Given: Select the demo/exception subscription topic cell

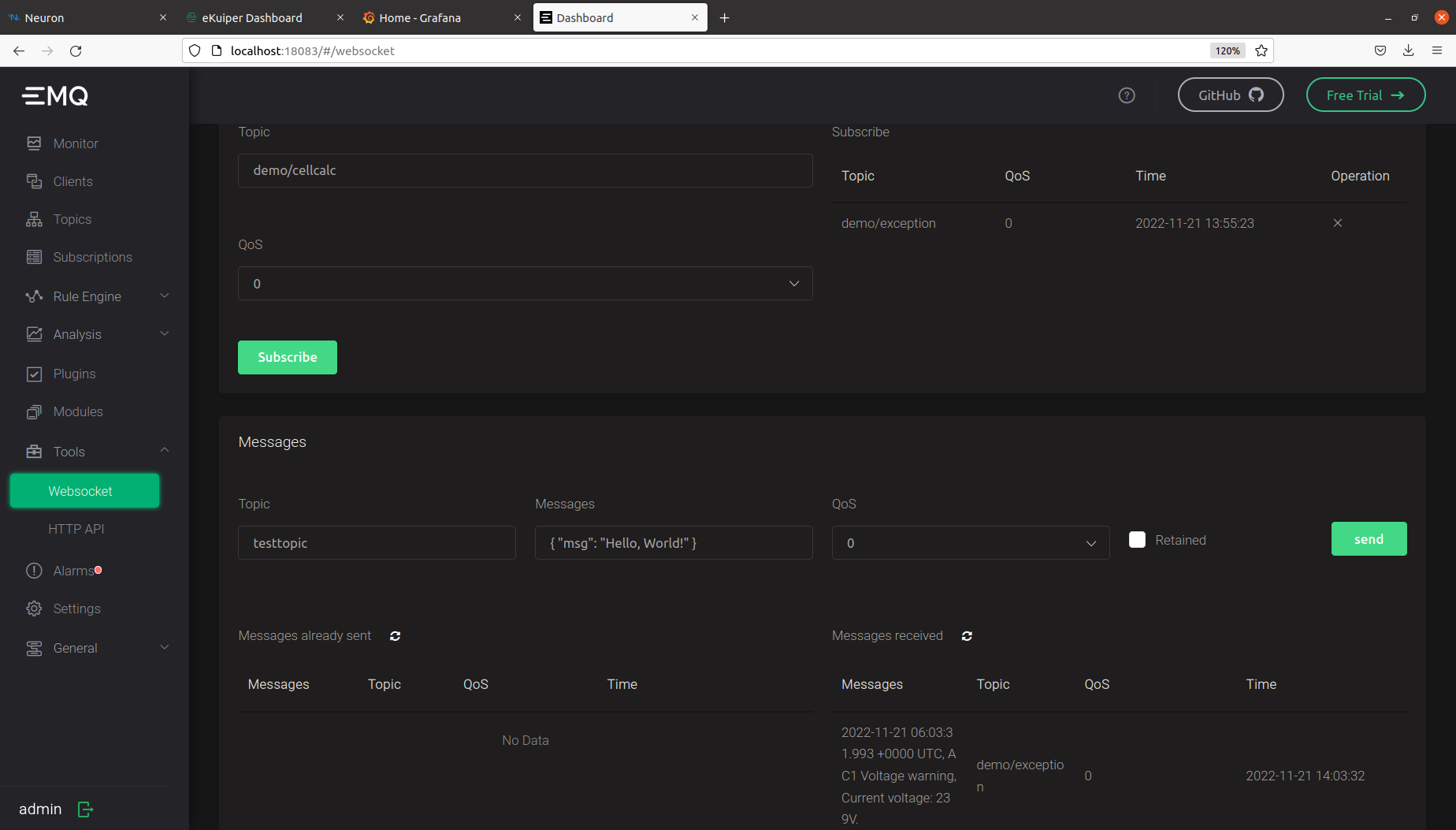Looking at the screenshot, I should point(889,223).
